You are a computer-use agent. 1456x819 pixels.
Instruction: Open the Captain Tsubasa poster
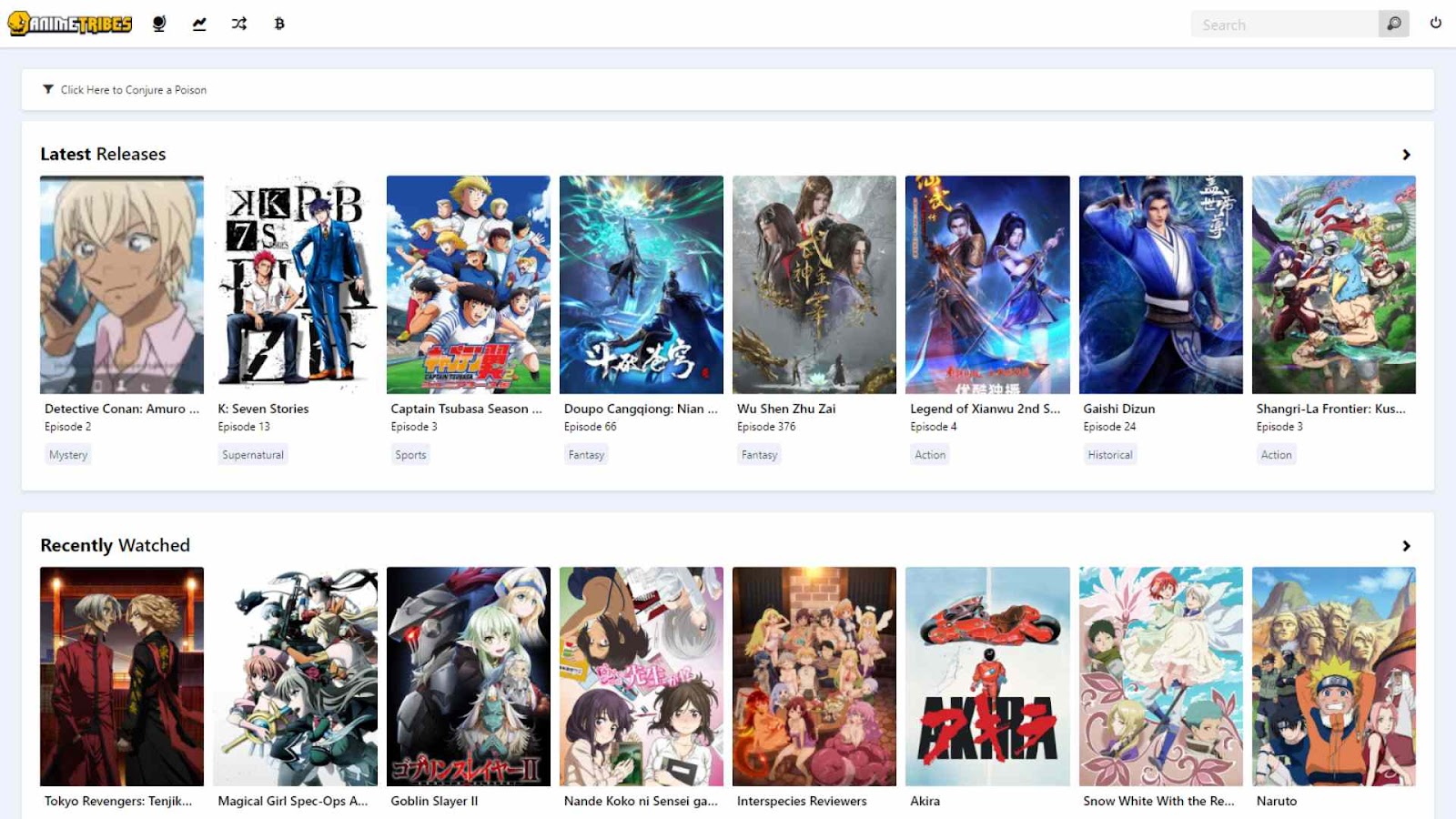(x=469, y=285)
